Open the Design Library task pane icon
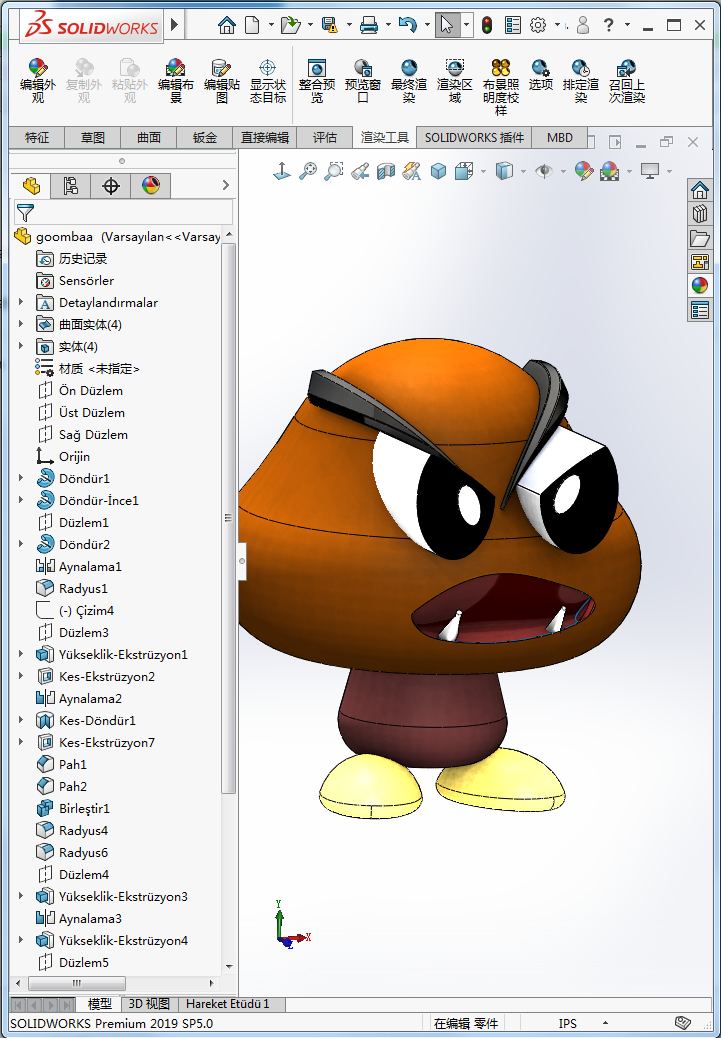The image size is (721, 1038). point(700,214)
